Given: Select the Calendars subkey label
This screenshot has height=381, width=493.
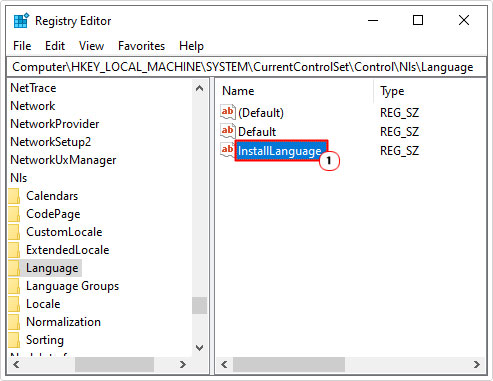Looking at the screenshot, I should pos(52,196).
